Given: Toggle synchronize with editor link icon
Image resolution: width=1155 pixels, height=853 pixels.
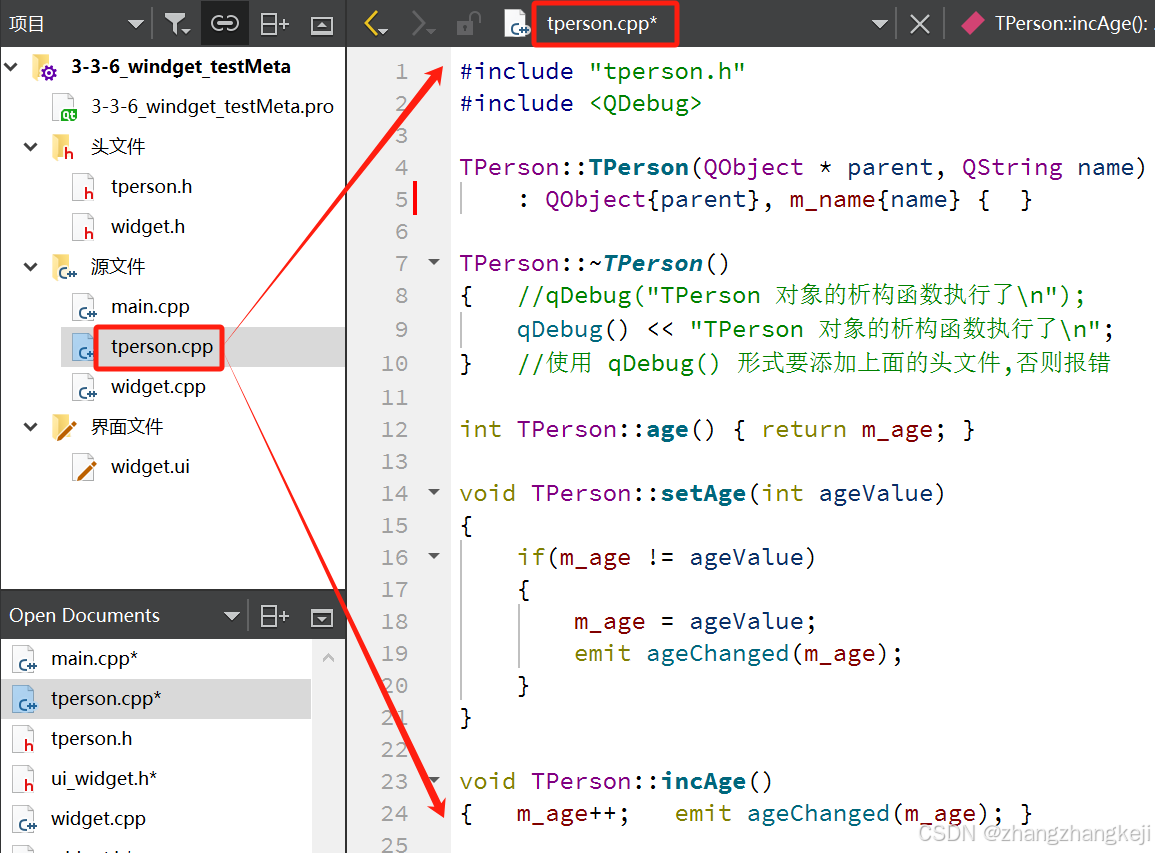Looking at the screenshot, I should pos(225,24).
